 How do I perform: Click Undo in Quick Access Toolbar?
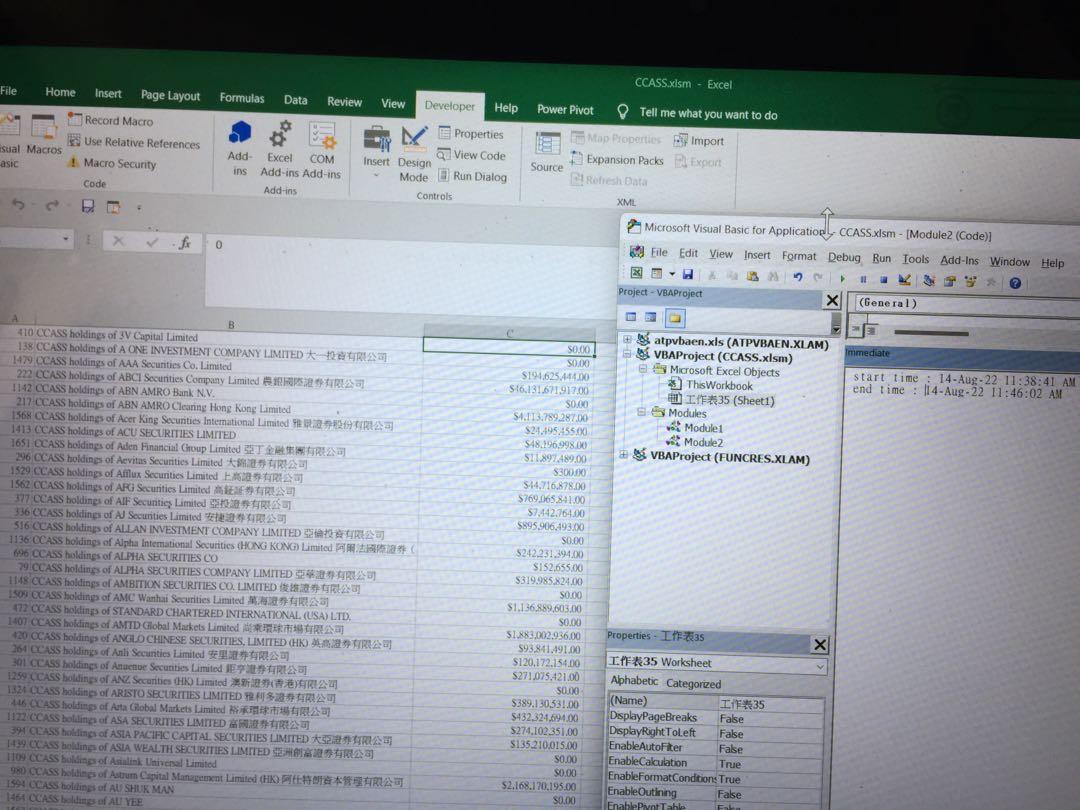pos(18,205)
